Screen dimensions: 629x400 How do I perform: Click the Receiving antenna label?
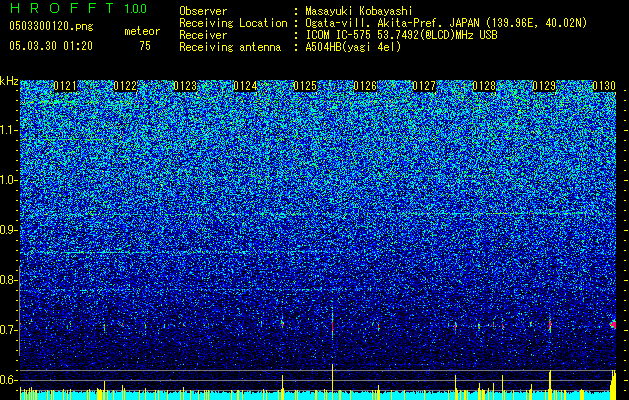(x=230, y=47)
